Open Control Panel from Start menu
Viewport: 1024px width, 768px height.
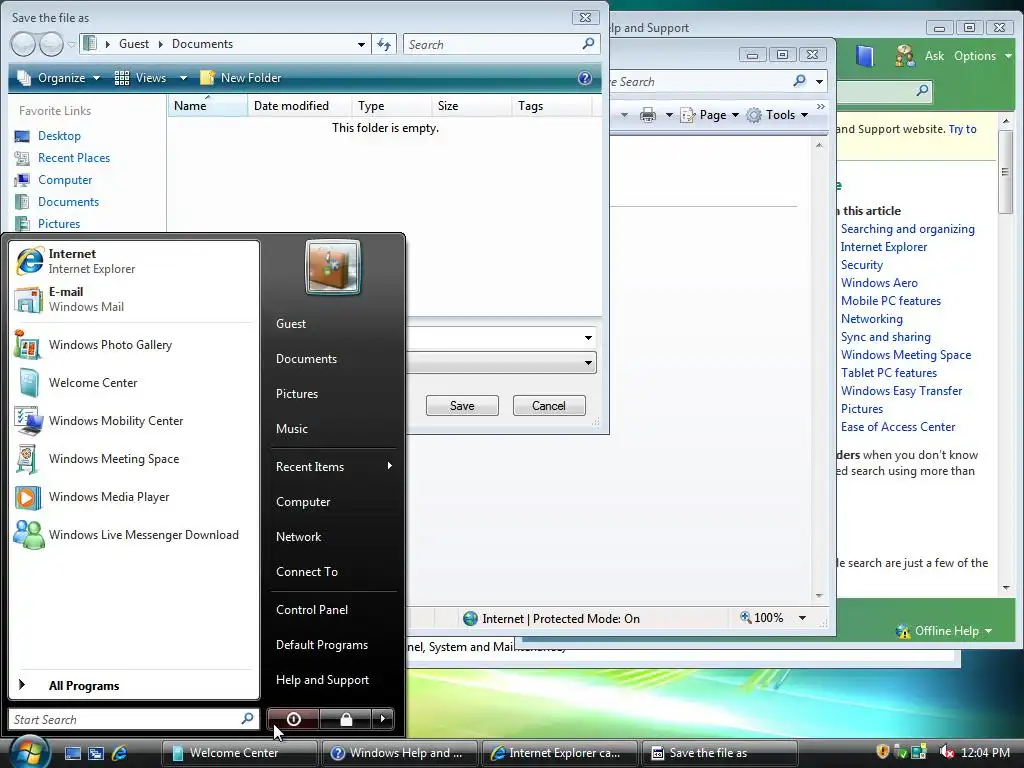point(334,609)
